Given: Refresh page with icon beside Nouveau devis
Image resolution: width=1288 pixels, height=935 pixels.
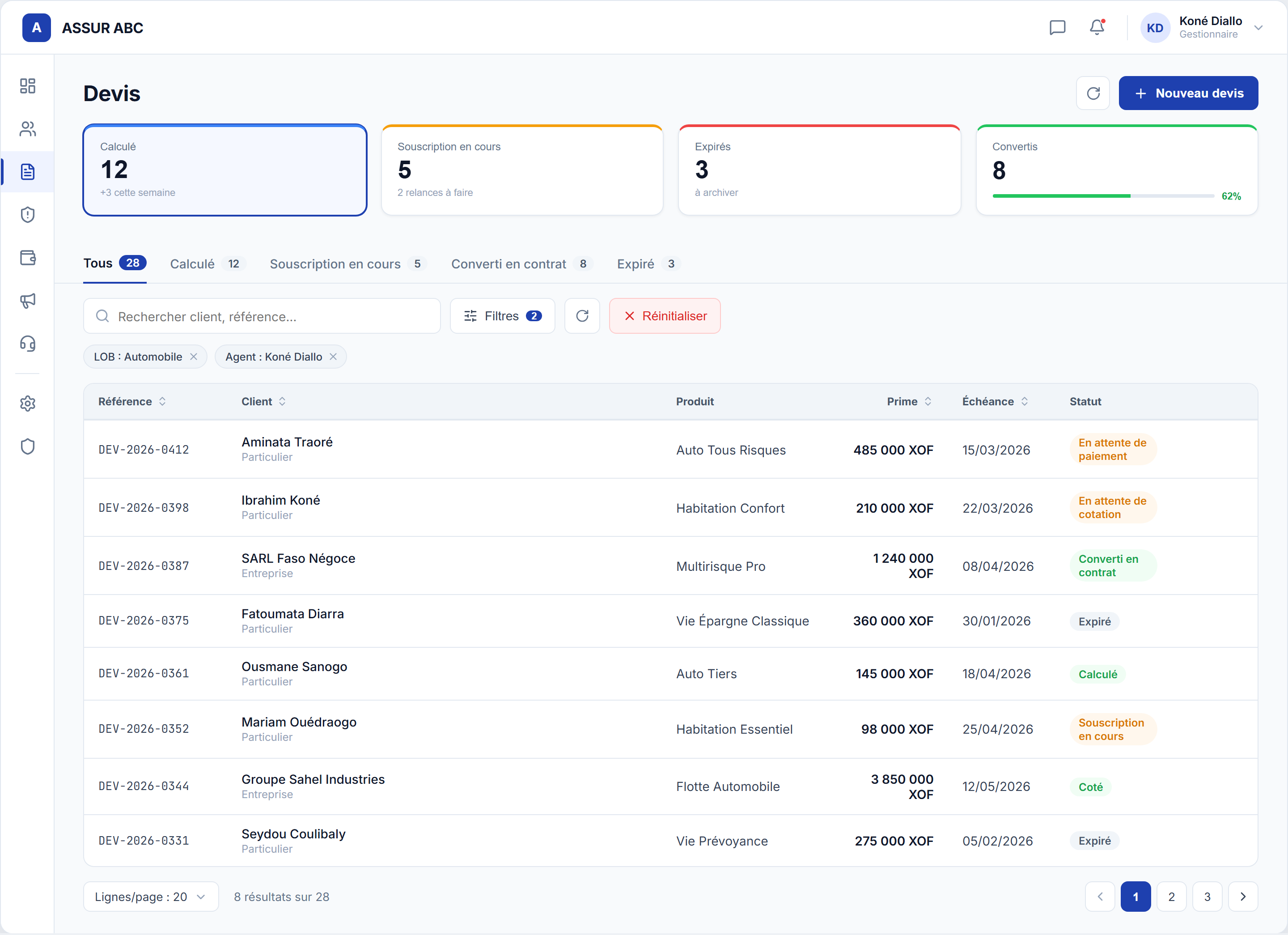Looking at the screenshot, I should point(1093,93).
